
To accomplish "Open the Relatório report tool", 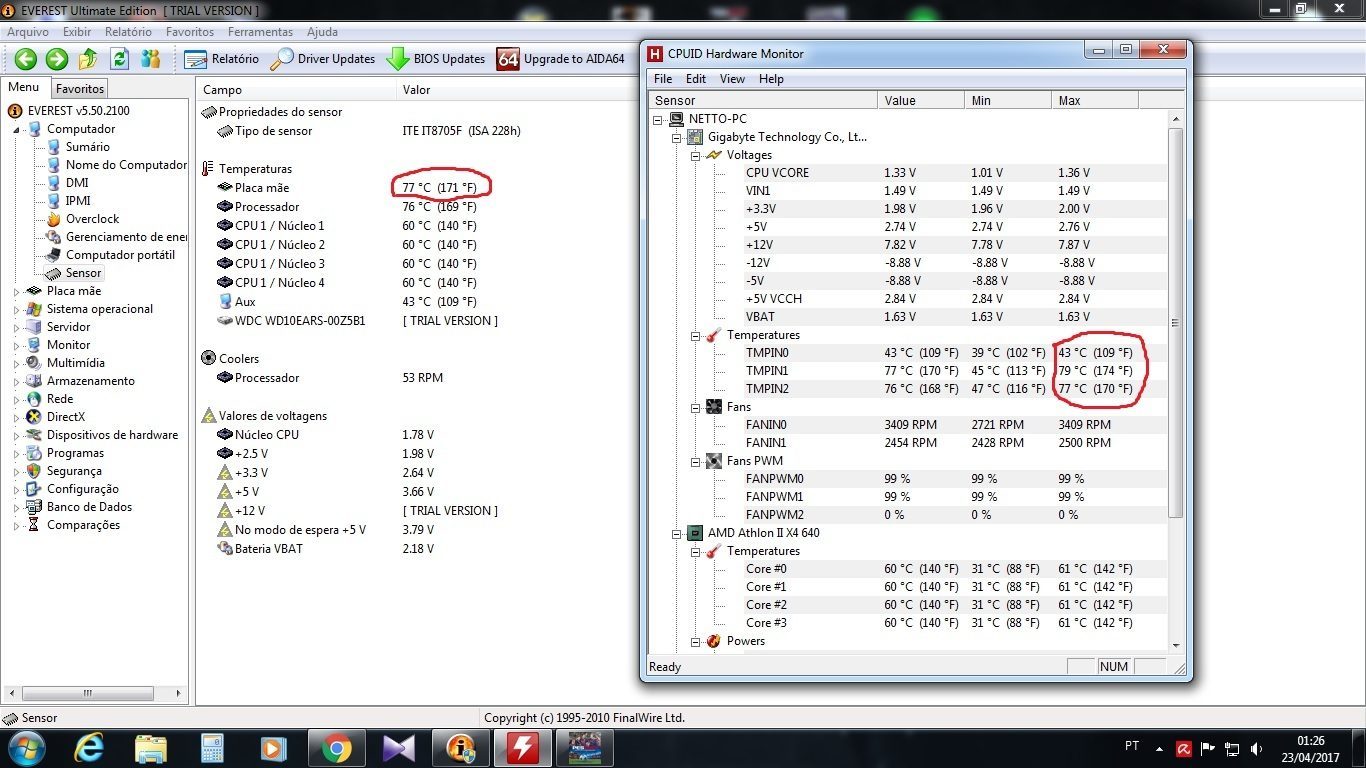I will [222, 59].
